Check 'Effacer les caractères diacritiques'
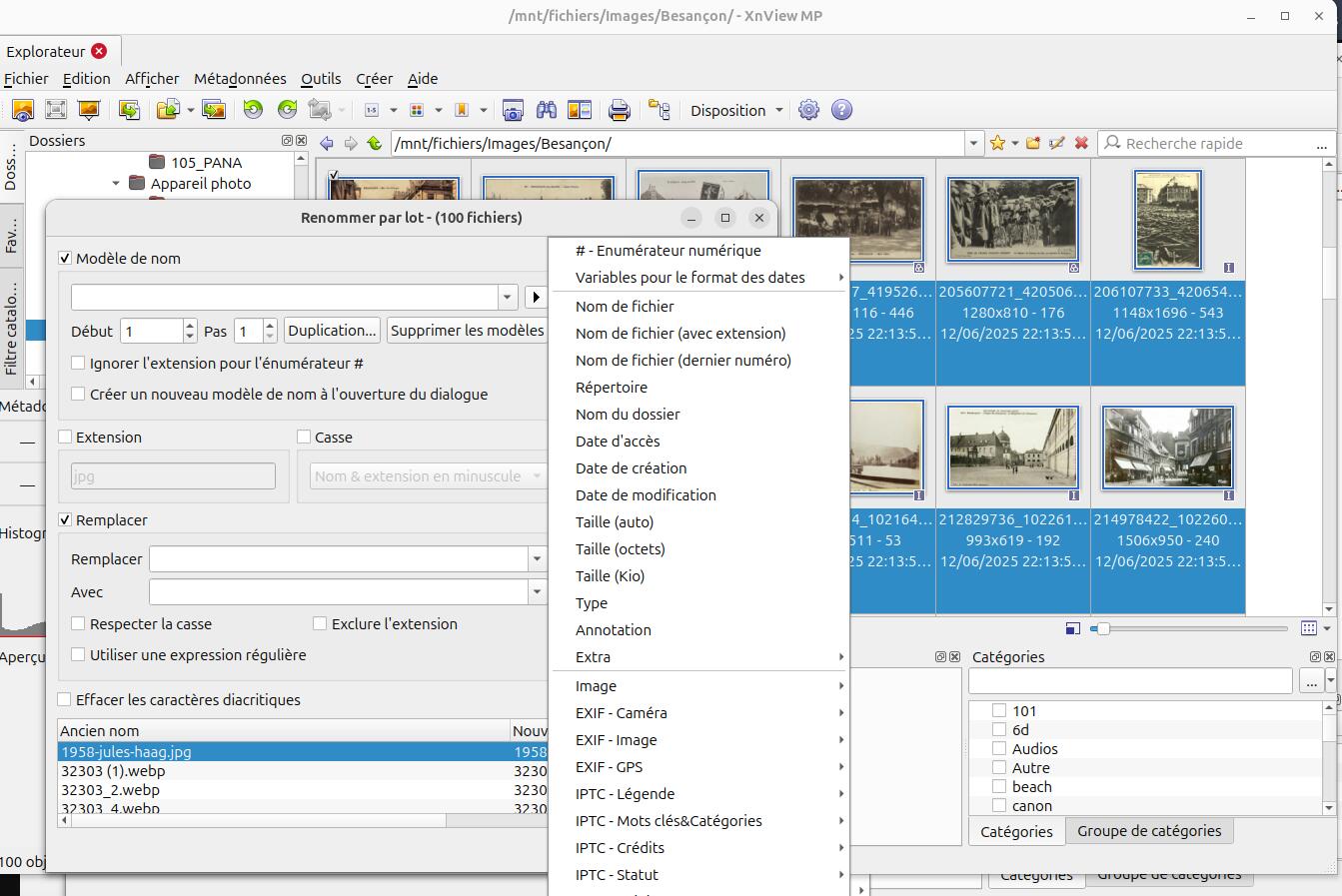The height and width of the screenshot is (896, 1342). point(66,700)
